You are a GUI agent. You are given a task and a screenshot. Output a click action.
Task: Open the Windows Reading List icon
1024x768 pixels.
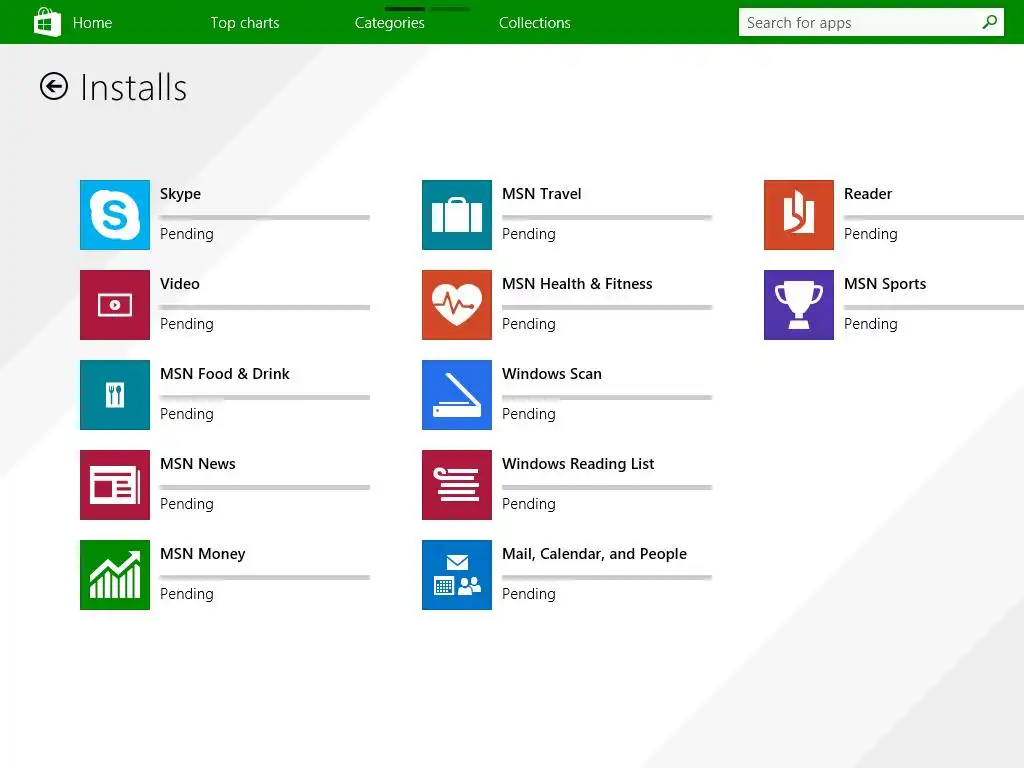[456, 485]
